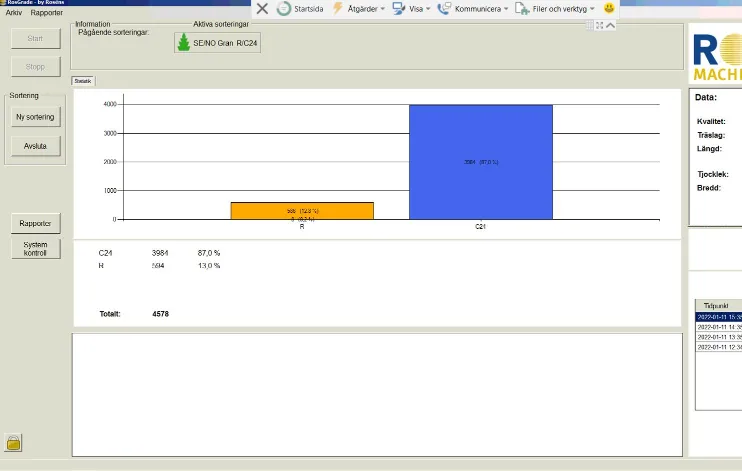Open the Arkiv menu

click(14, 13)
